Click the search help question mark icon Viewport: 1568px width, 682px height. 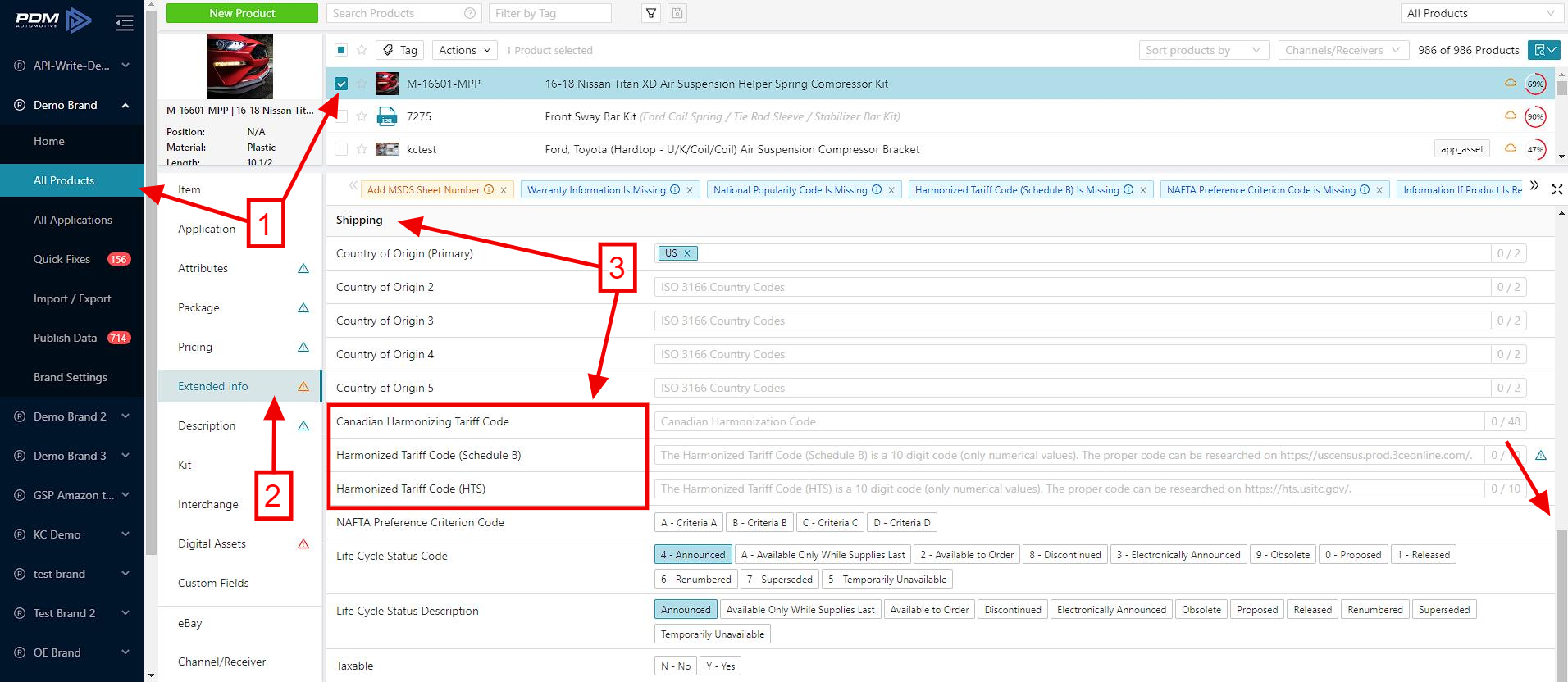[470, 13]
